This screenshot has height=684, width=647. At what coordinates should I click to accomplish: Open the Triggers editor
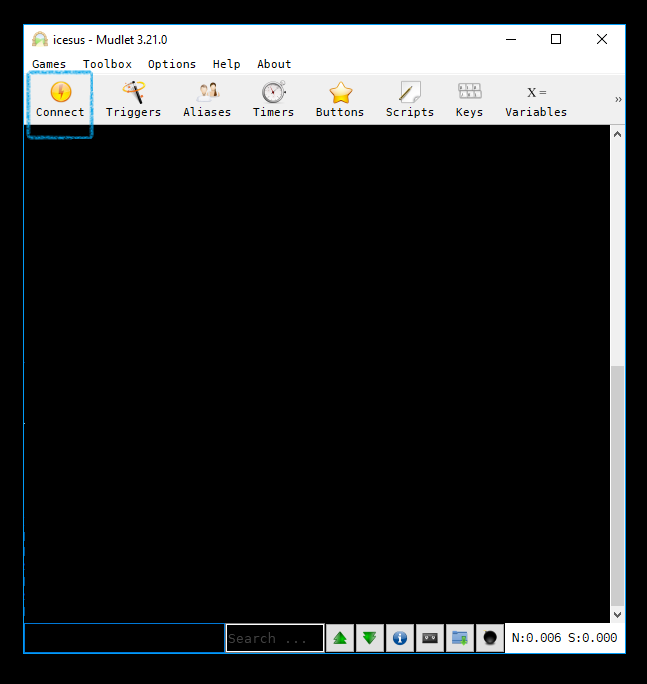pyautogui.click(x=133, y=100)
